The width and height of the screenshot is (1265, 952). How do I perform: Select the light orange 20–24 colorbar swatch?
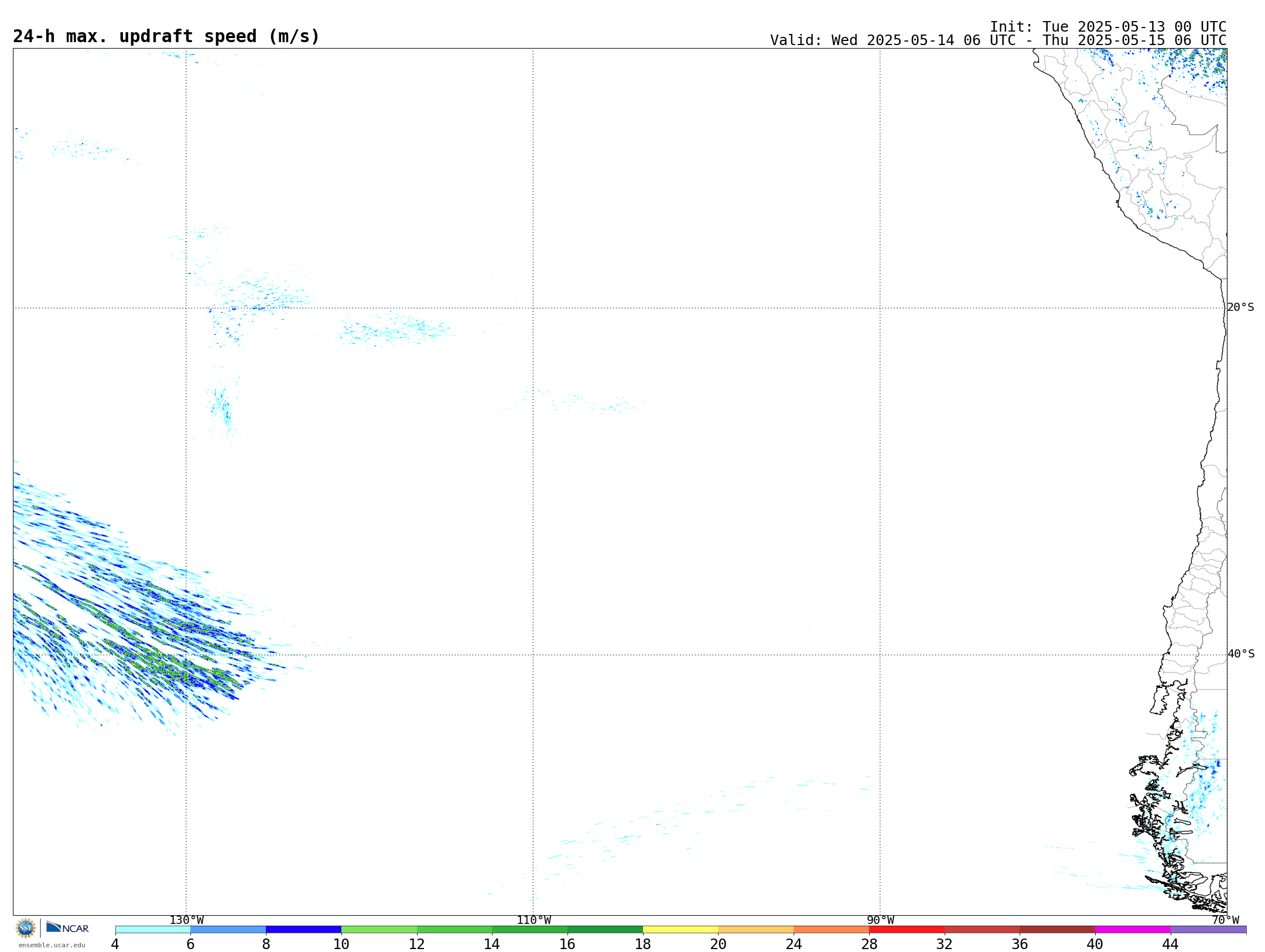click(756, 930)
